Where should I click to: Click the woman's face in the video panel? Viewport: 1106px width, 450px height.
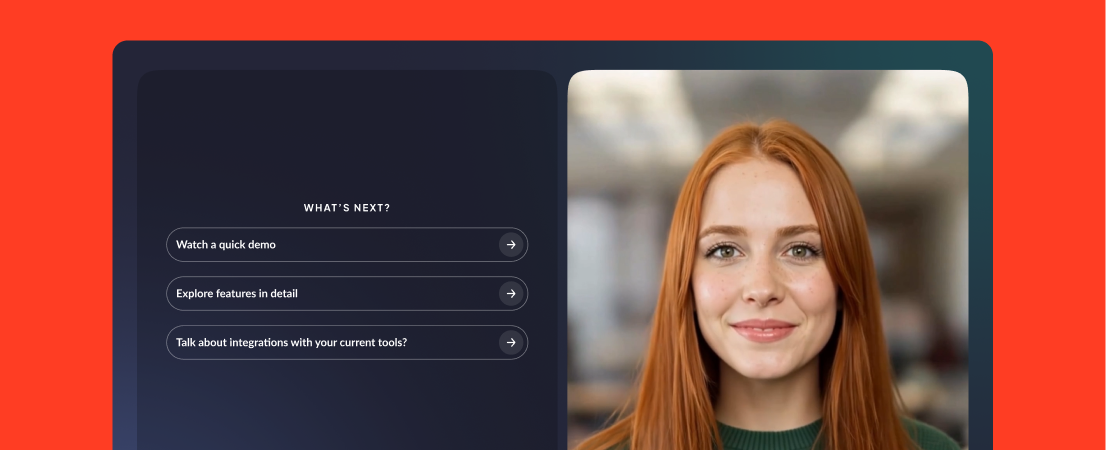click(x=763, y=275)
